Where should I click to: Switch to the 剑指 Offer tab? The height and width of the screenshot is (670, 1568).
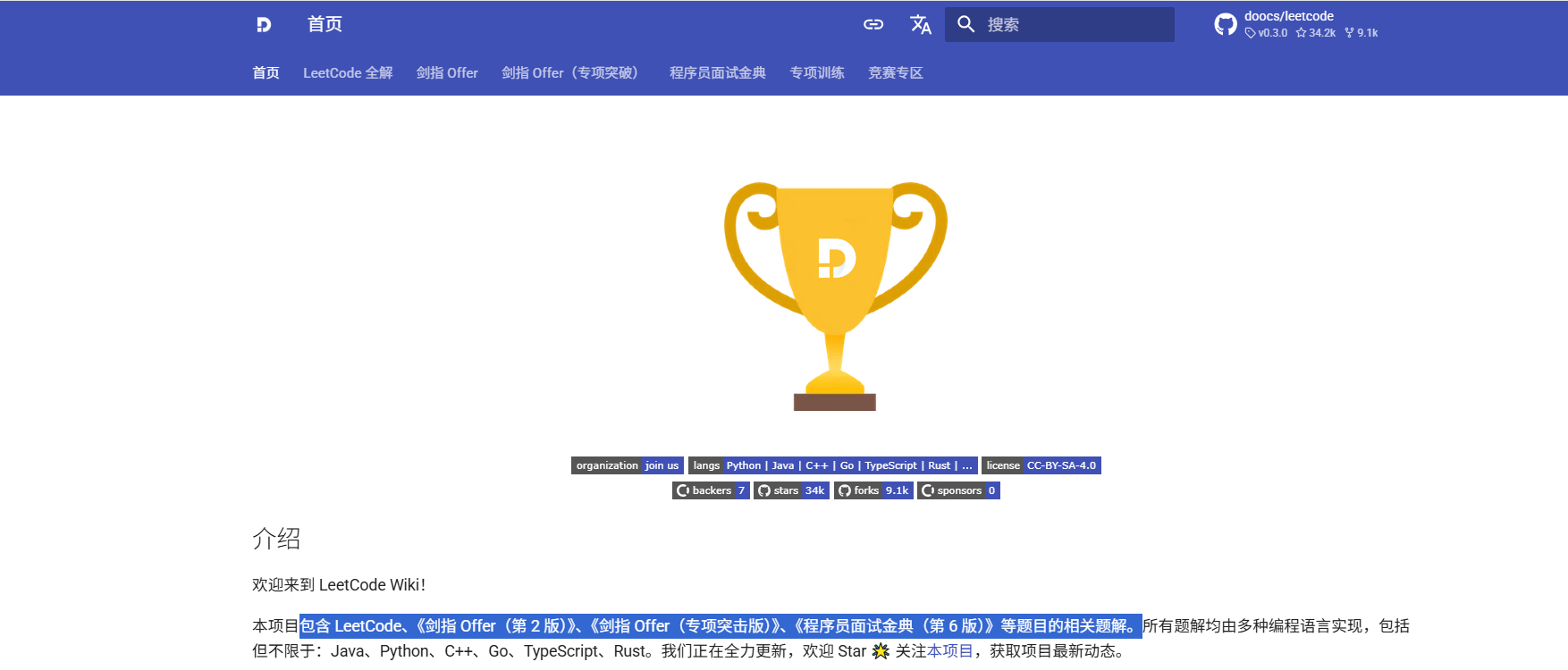(x=447, y=72)
